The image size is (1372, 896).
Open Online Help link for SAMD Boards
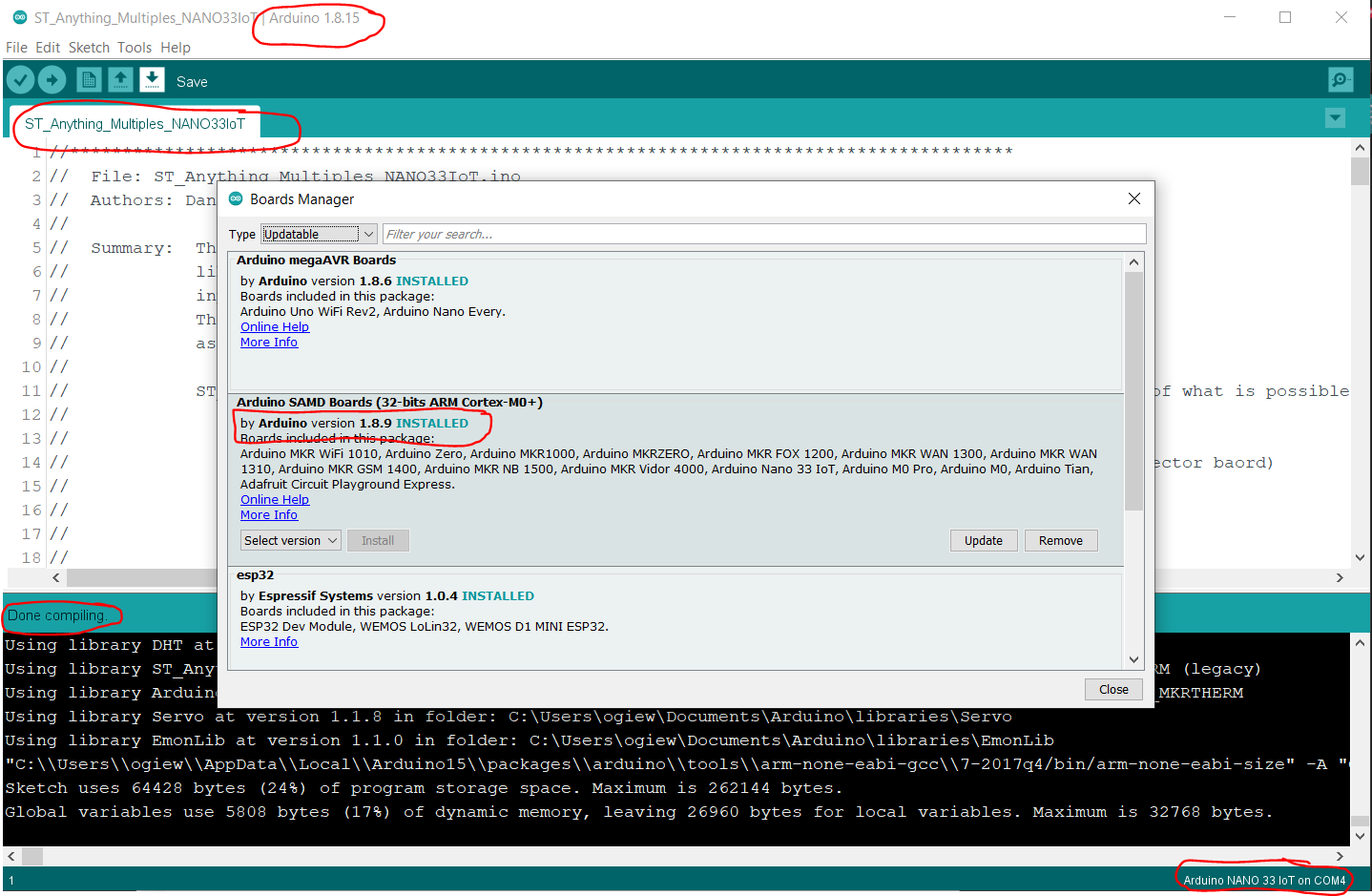click(x=275, y=500)
